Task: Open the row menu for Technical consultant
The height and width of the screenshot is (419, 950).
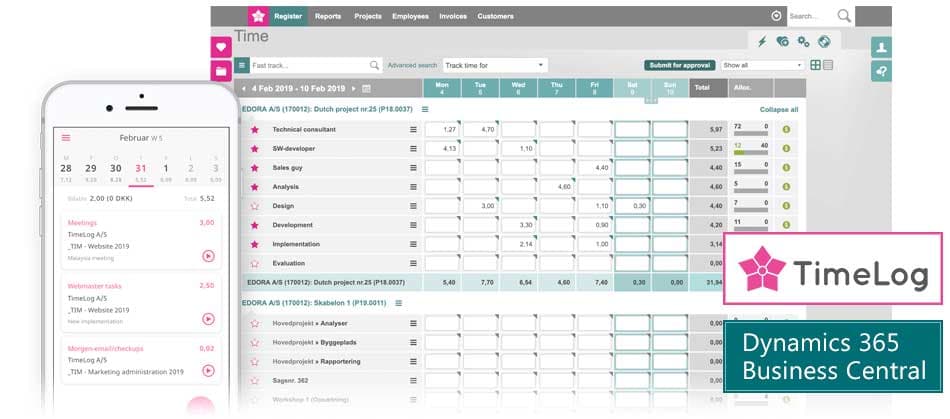Action: pyautogui.click(x=413, y=130)
